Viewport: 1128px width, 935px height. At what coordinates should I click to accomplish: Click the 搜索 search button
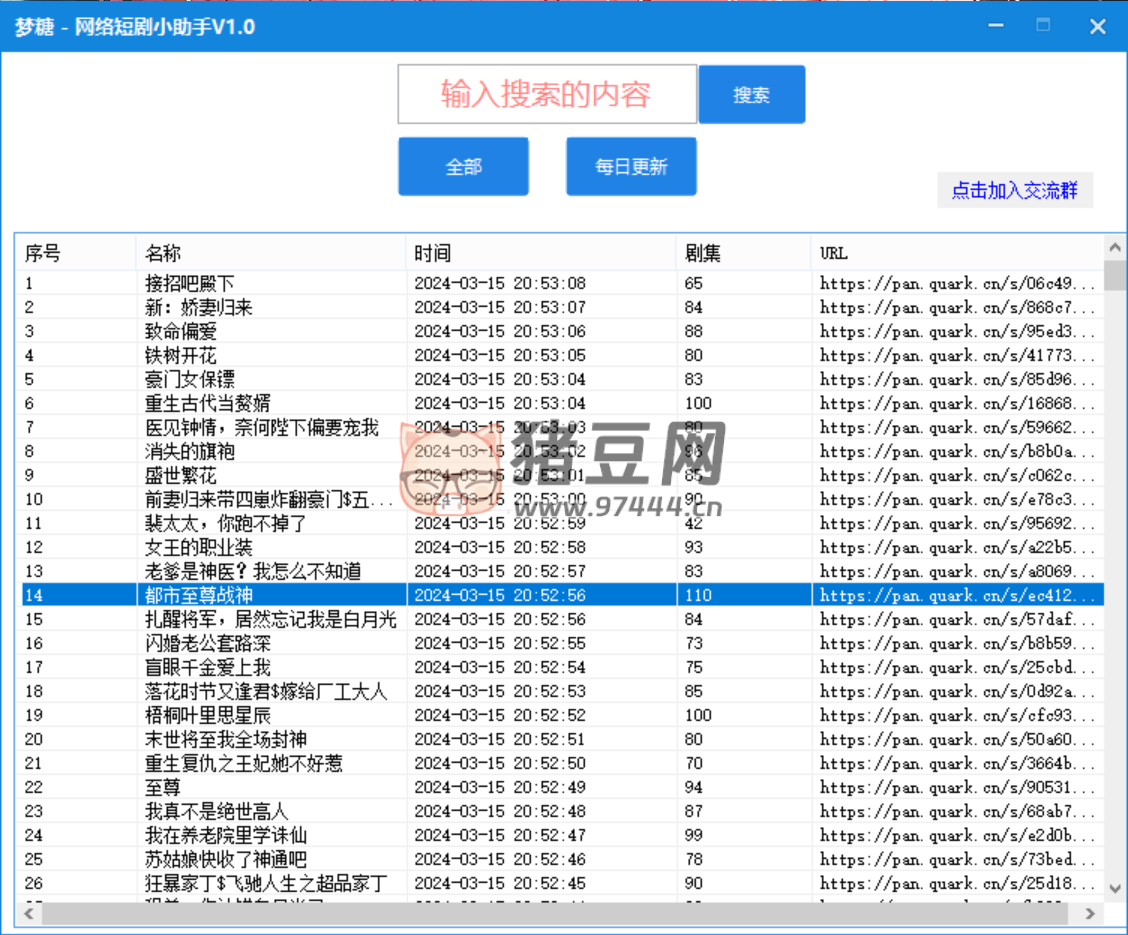[751, 95]
